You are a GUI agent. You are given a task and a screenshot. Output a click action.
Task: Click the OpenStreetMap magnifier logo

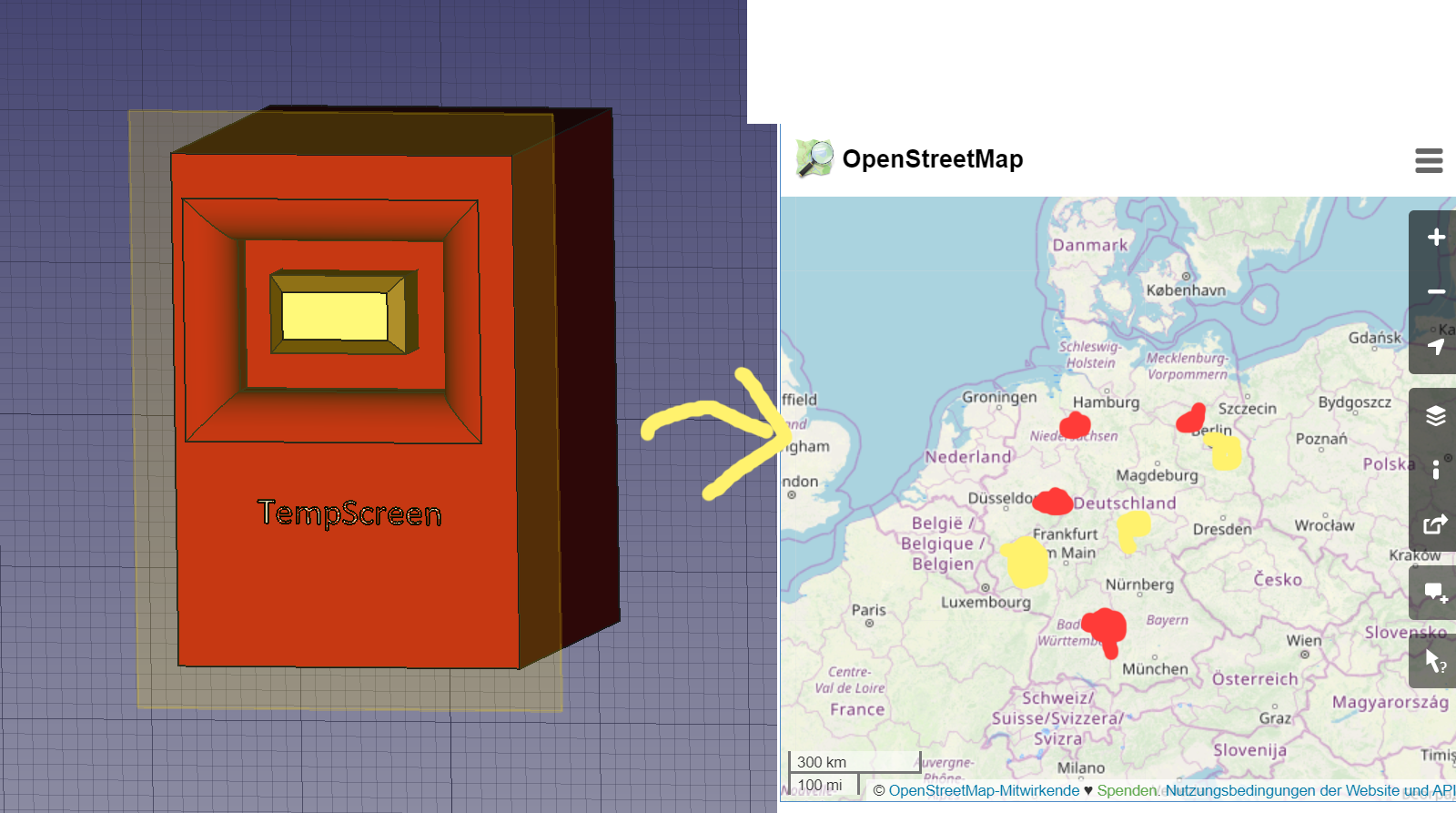click(814, 158)
